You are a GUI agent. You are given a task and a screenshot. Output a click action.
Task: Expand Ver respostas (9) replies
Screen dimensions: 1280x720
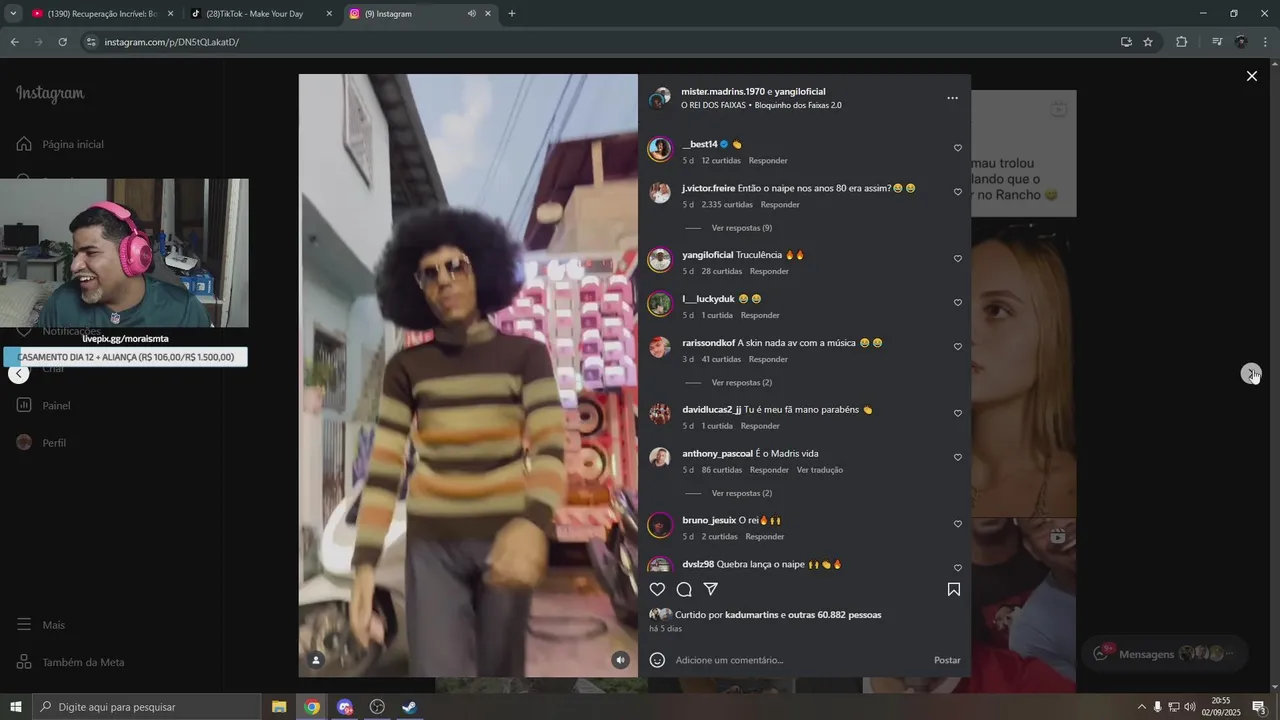[x=741, y=228]
